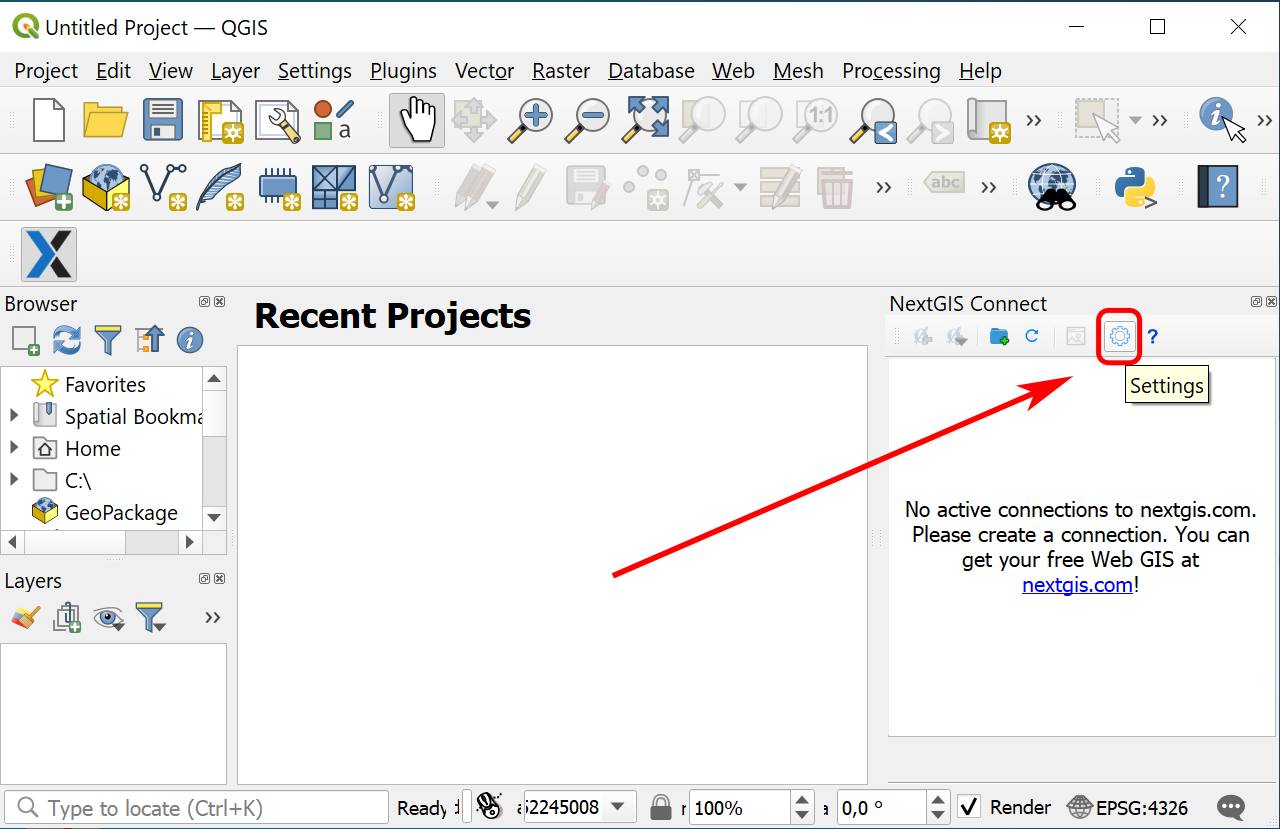Refresh the NextGIS Connect panel
Viewport: 1280px width, 829px height.
click(x=1032, y=337)
